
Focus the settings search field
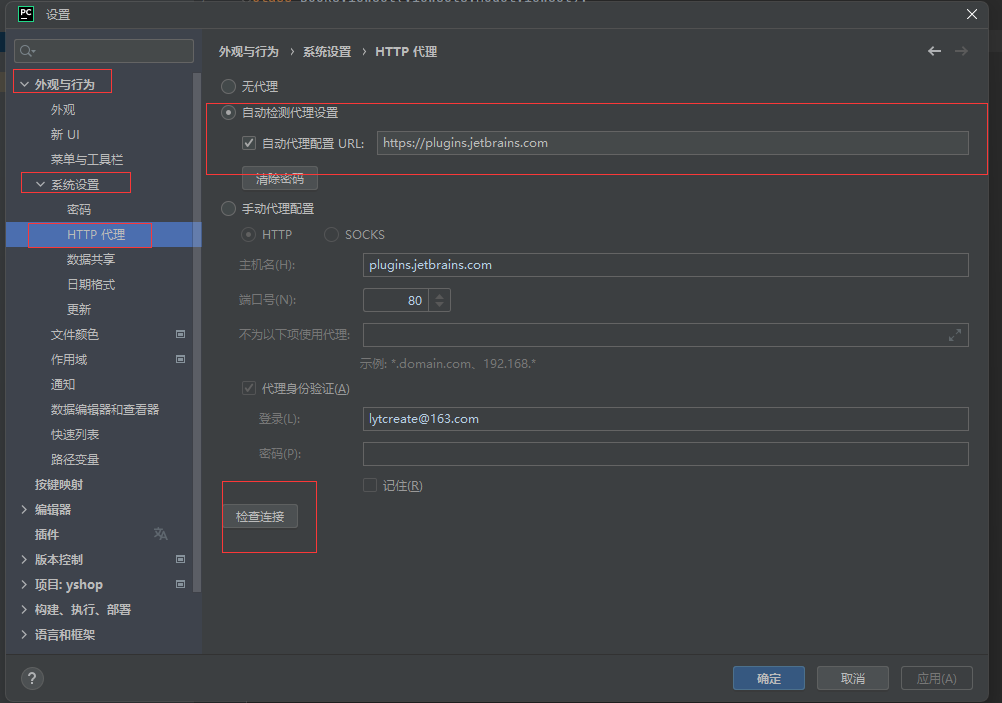(104, 51)
